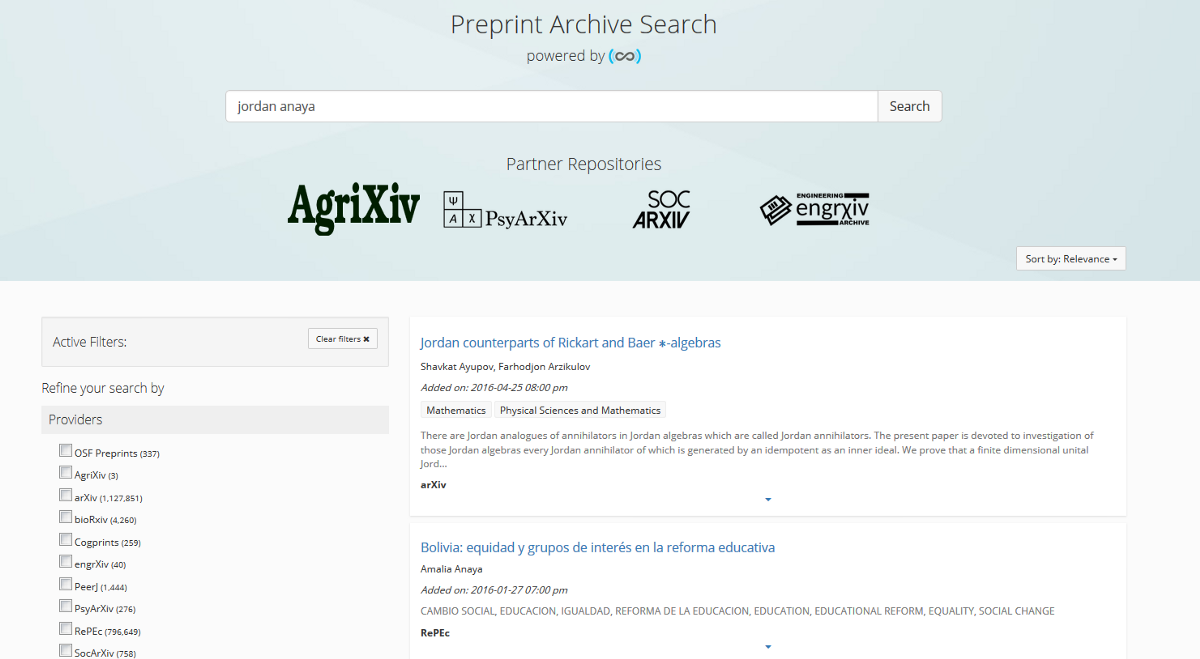1200x659 pixels.
Task: Open 'Bolivia: equidad y grupos de interés' result
Action: (x=598, y=548)
